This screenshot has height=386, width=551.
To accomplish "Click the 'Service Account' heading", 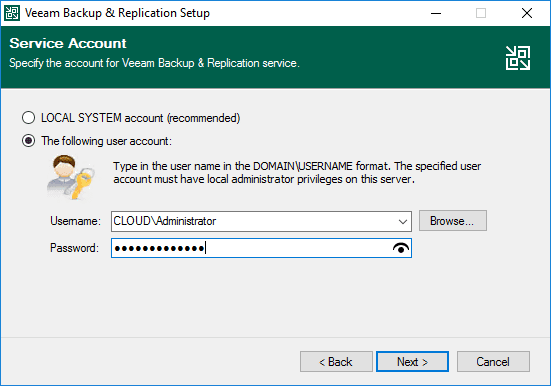I will coord(68,43).
